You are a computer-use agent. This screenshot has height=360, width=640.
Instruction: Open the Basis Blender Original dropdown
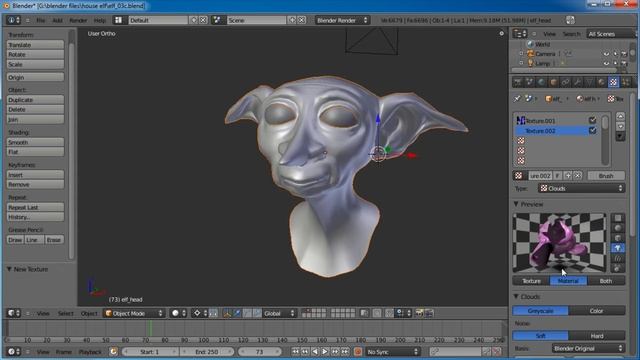coord(588,348)
